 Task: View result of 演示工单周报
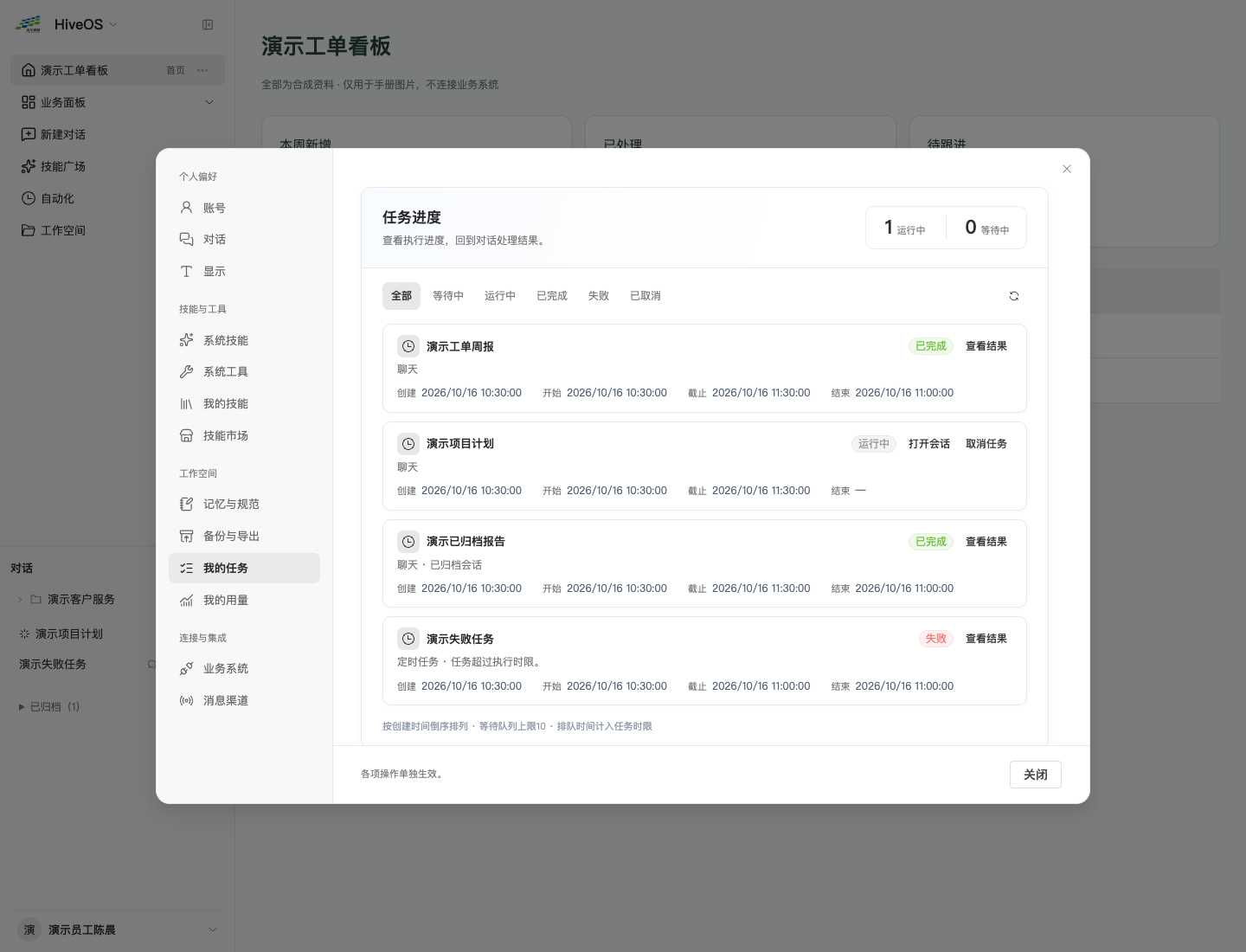click(x=986, y=346)
